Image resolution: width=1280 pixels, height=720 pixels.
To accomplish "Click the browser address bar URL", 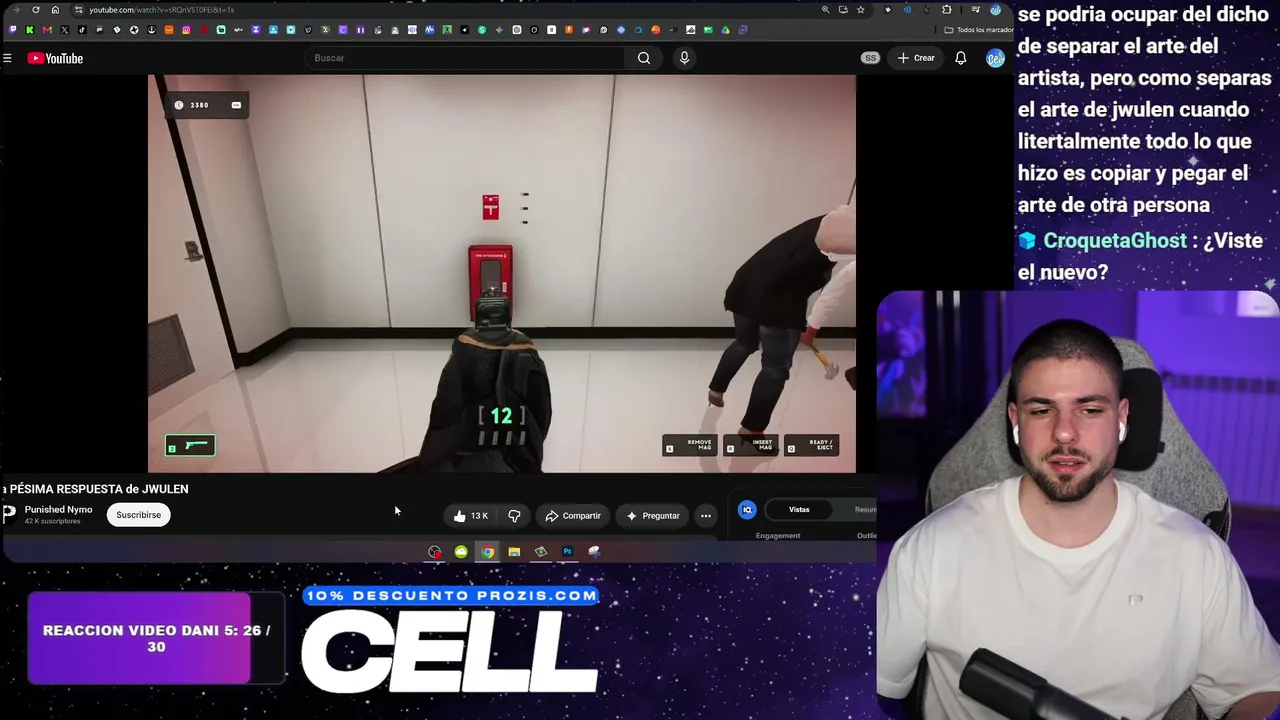I will click(x=162, y=10).
